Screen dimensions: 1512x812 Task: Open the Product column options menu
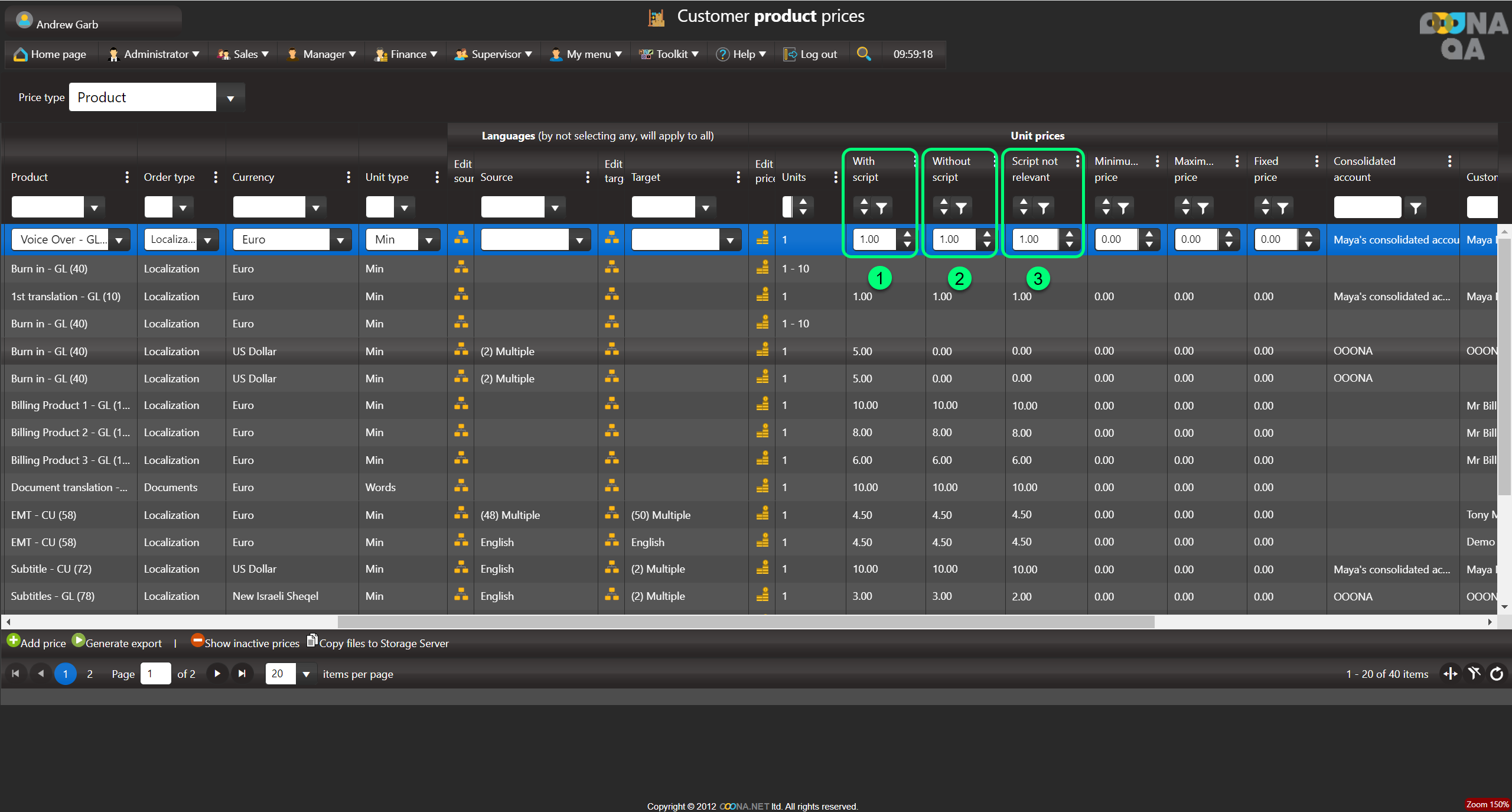[x=126, y=177]
